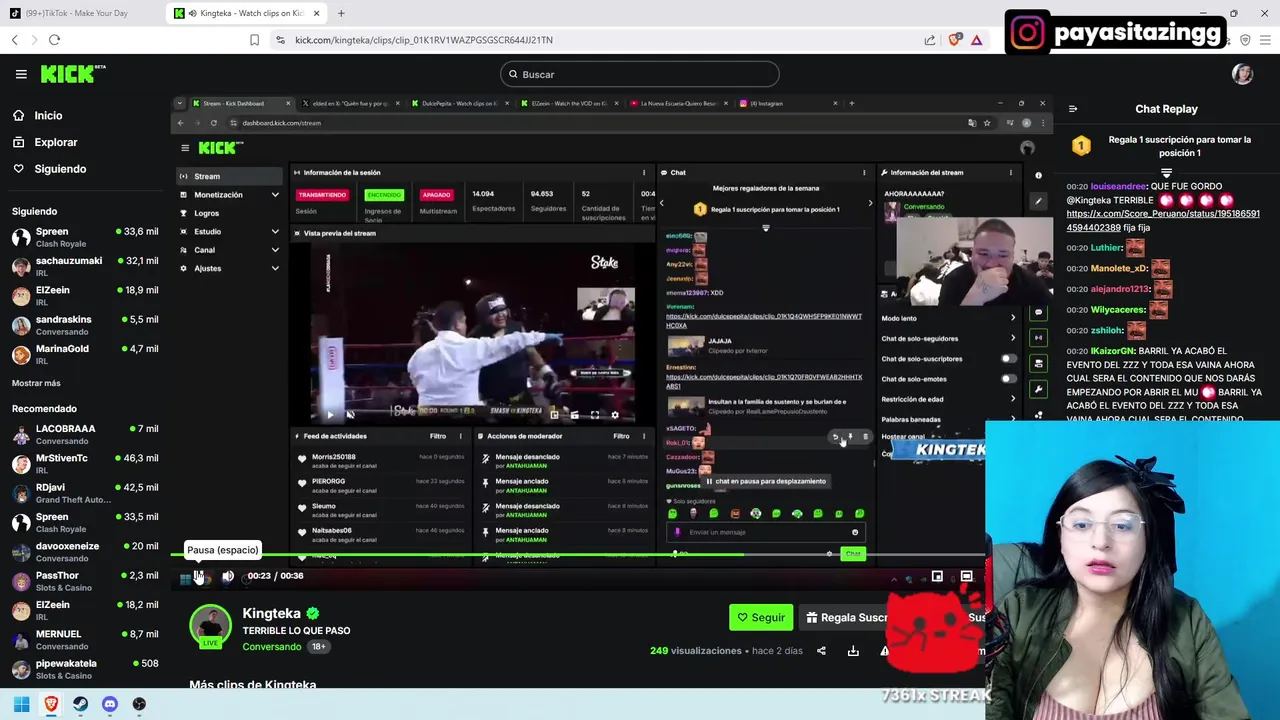1280x720 pixels.
Task: Open the x.com Score_Peruano link in chat
Action: point(1163,220)
